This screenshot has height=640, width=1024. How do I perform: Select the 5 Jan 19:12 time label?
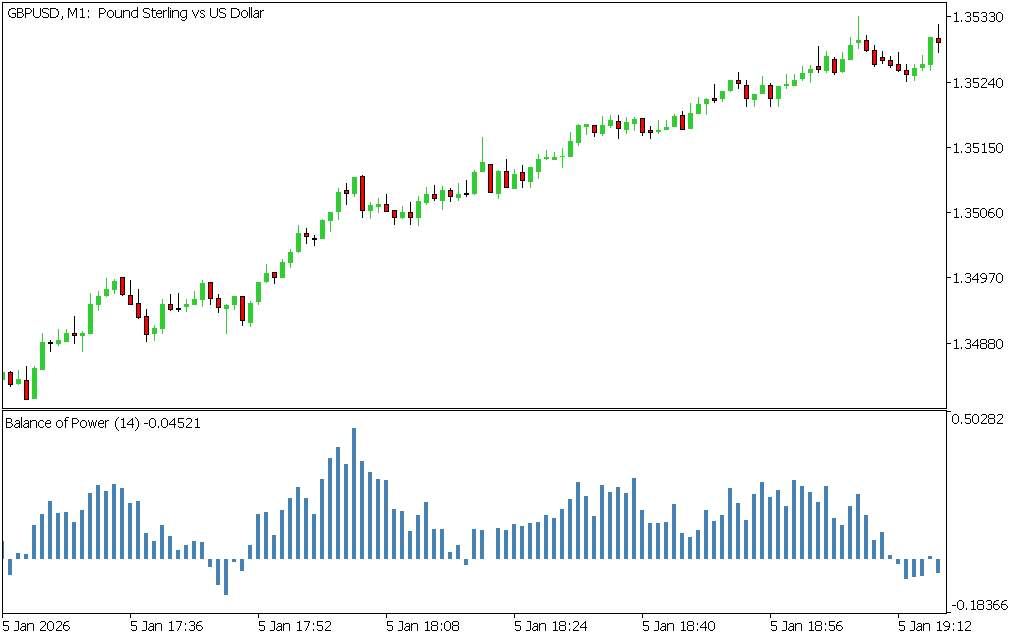point(935,626)
